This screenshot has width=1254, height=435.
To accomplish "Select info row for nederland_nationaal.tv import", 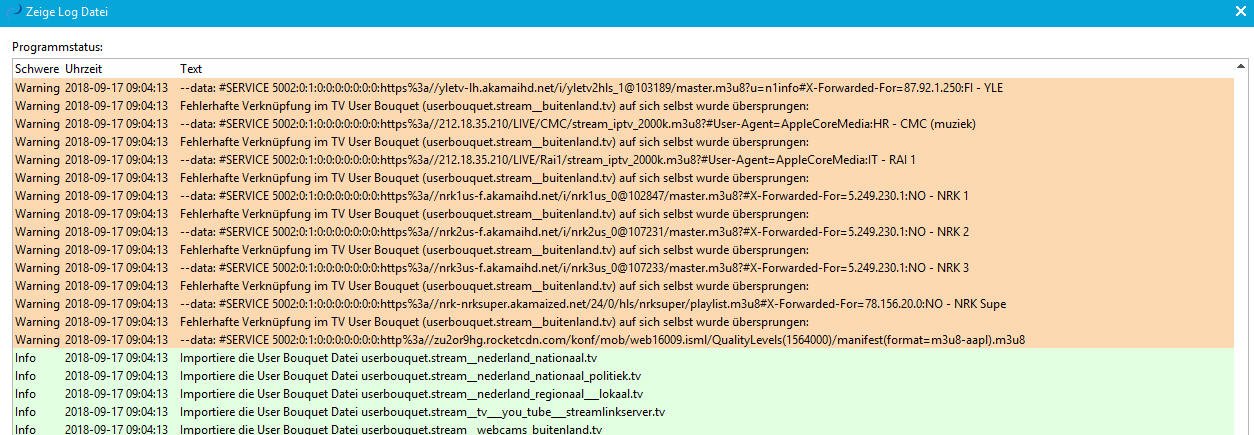I will 388,358.
